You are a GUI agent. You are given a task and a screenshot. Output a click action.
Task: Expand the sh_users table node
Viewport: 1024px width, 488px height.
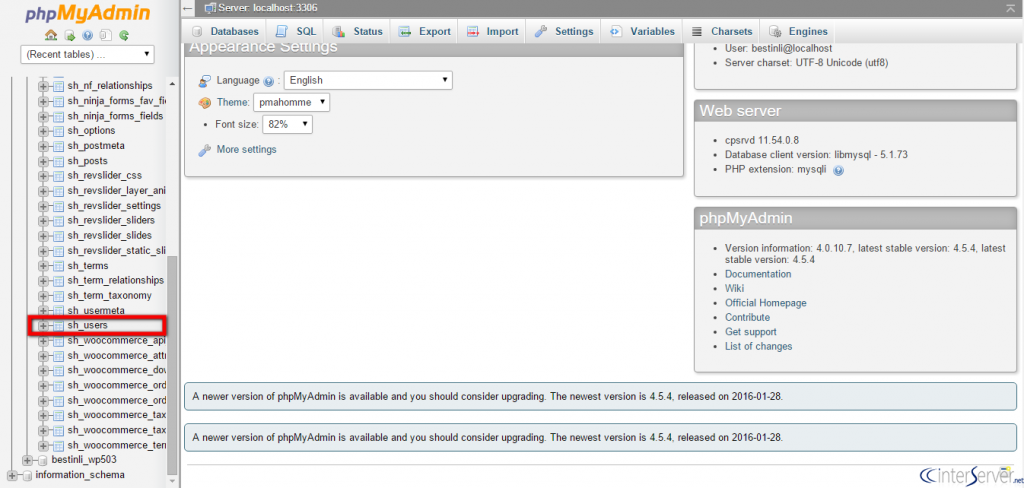click(43, 326)
